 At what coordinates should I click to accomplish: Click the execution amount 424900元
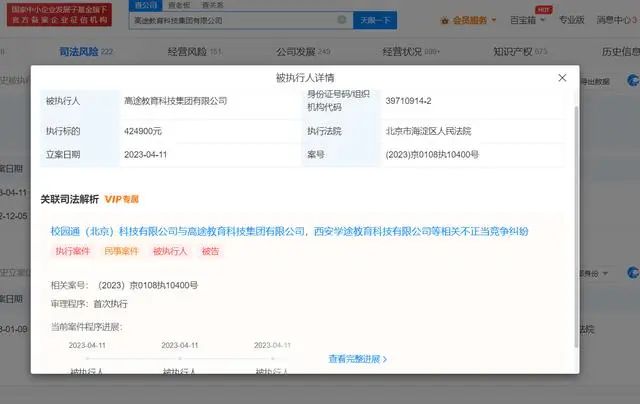[143, 131]
